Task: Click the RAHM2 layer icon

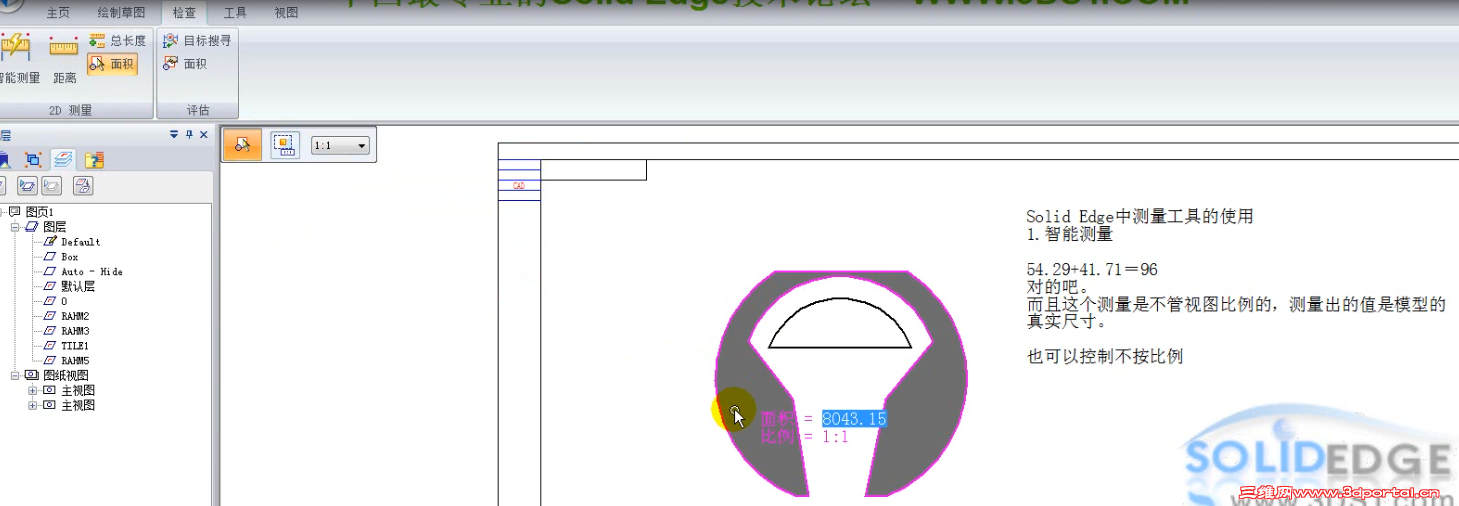Action: point(51,316)
